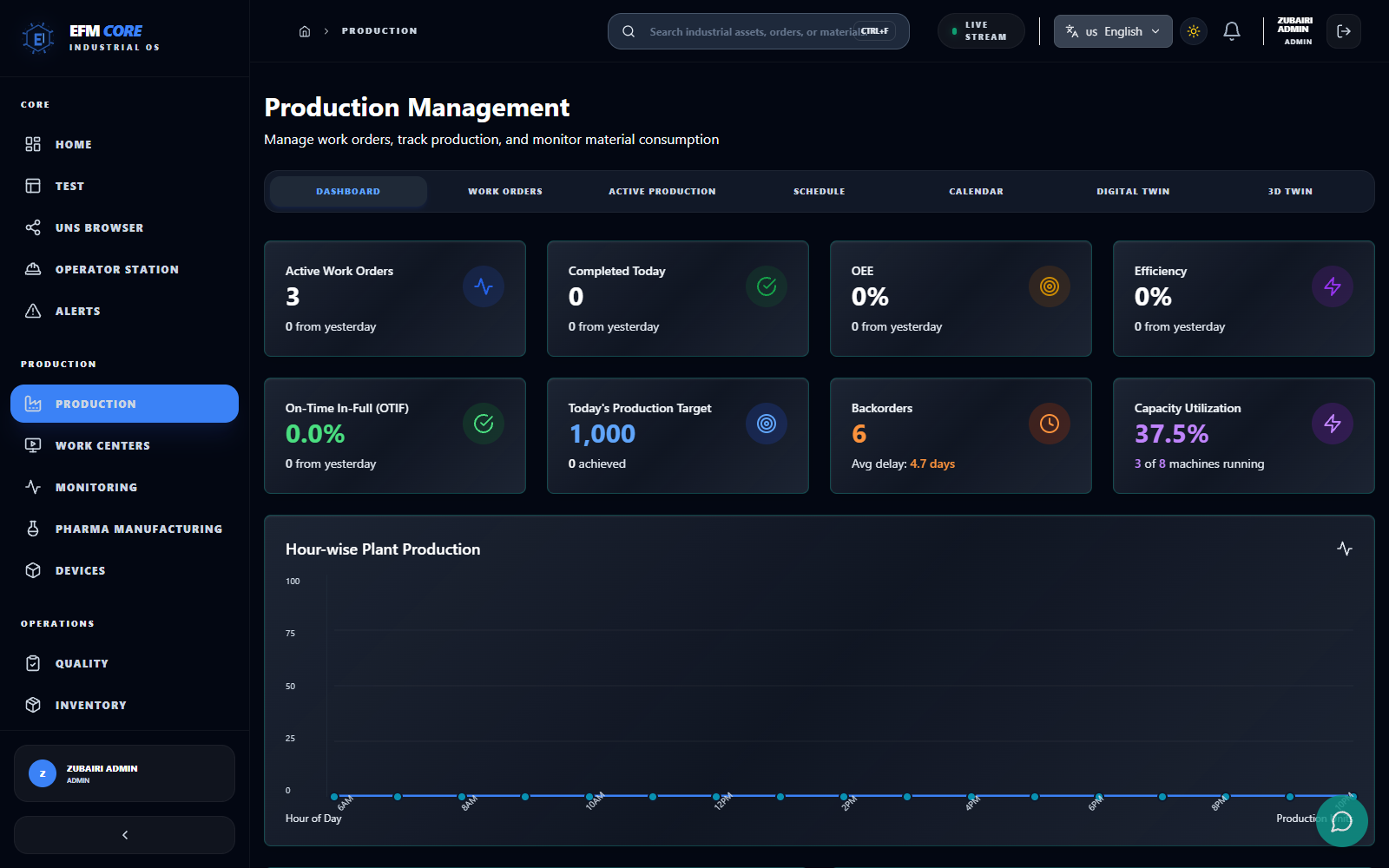Open the 3D Twin tab
This screenshot has height=868, width=1389.
click(x=1290, y=191)
